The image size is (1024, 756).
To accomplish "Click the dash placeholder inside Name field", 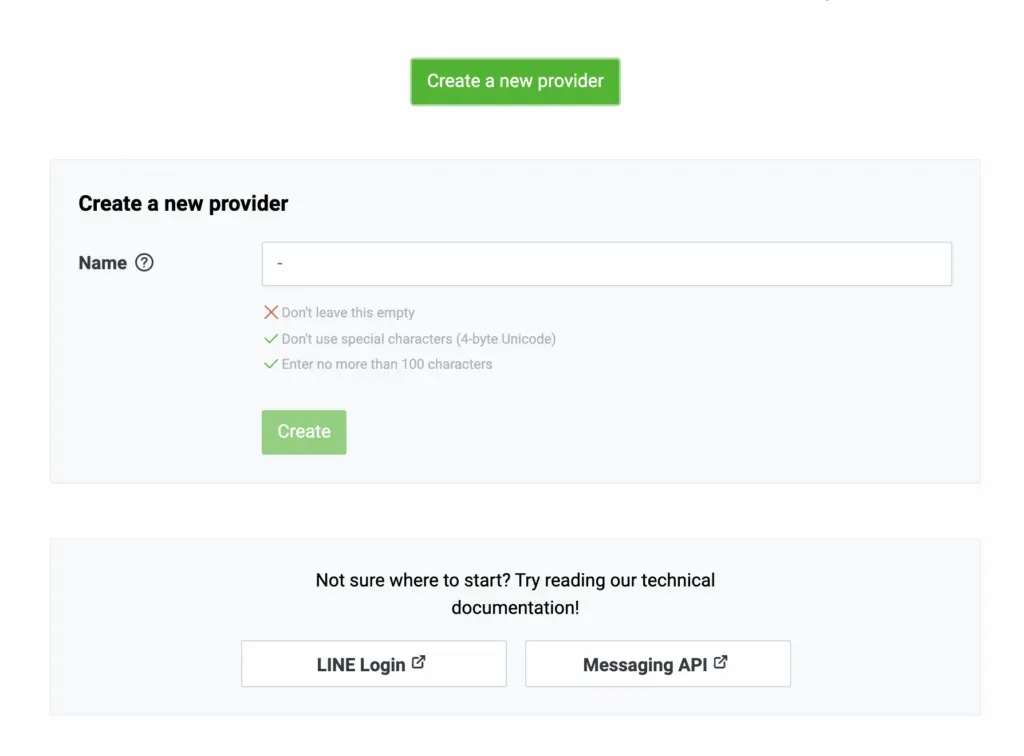I will coord(280,264).
